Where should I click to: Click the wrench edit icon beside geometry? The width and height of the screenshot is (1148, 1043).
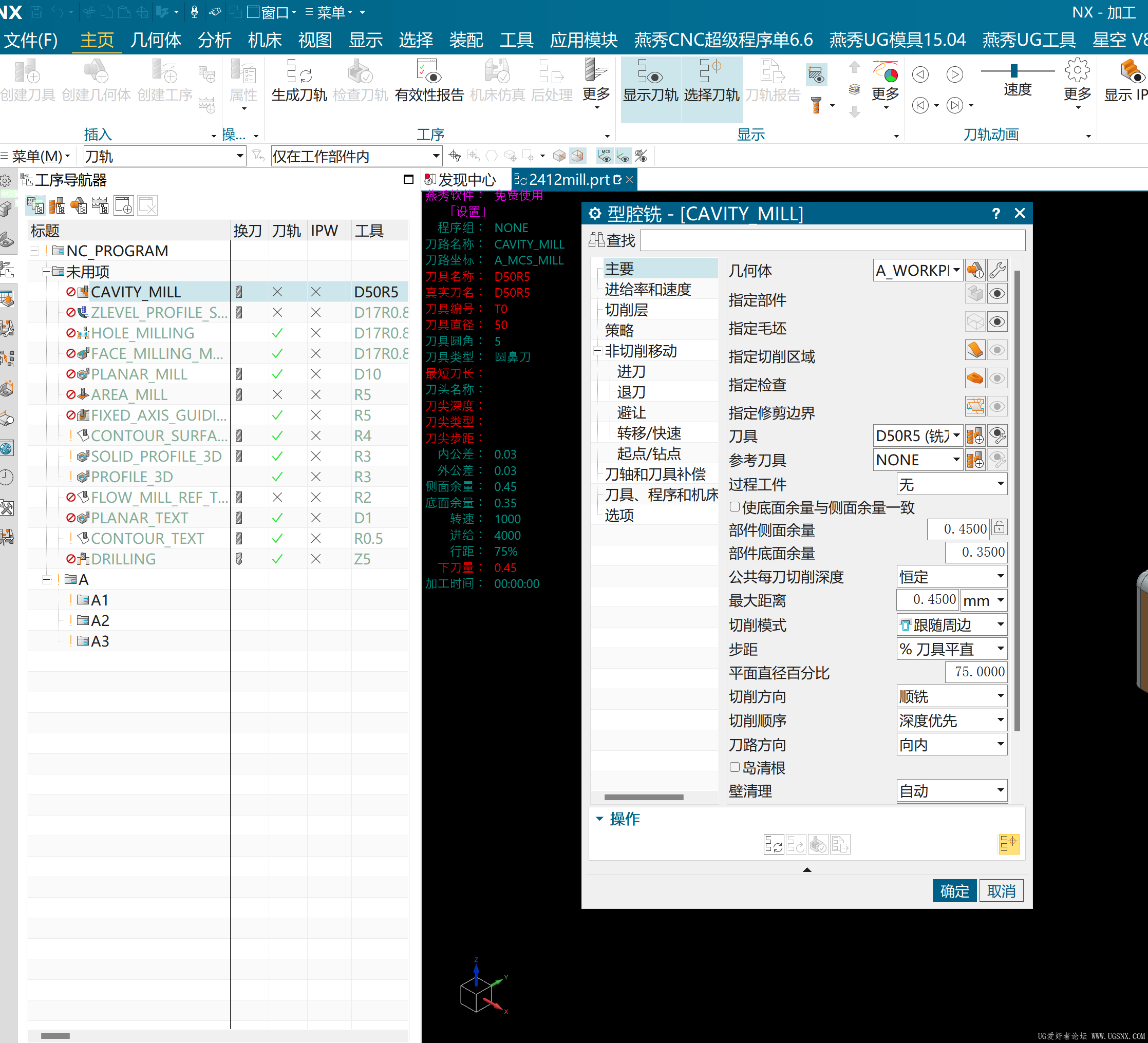tap(998, 270)
